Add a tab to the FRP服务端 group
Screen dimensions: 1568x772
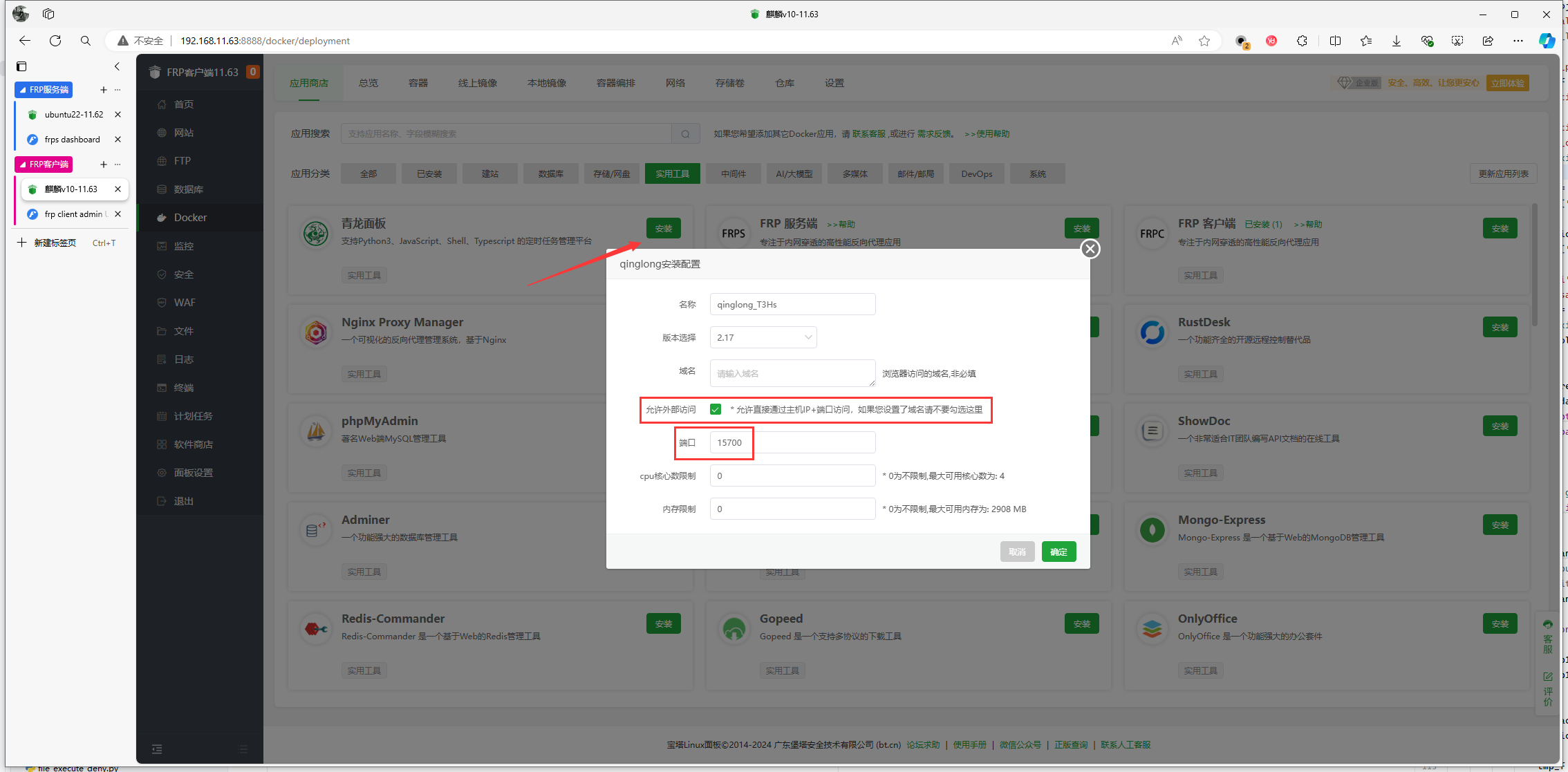pos(104,90)
